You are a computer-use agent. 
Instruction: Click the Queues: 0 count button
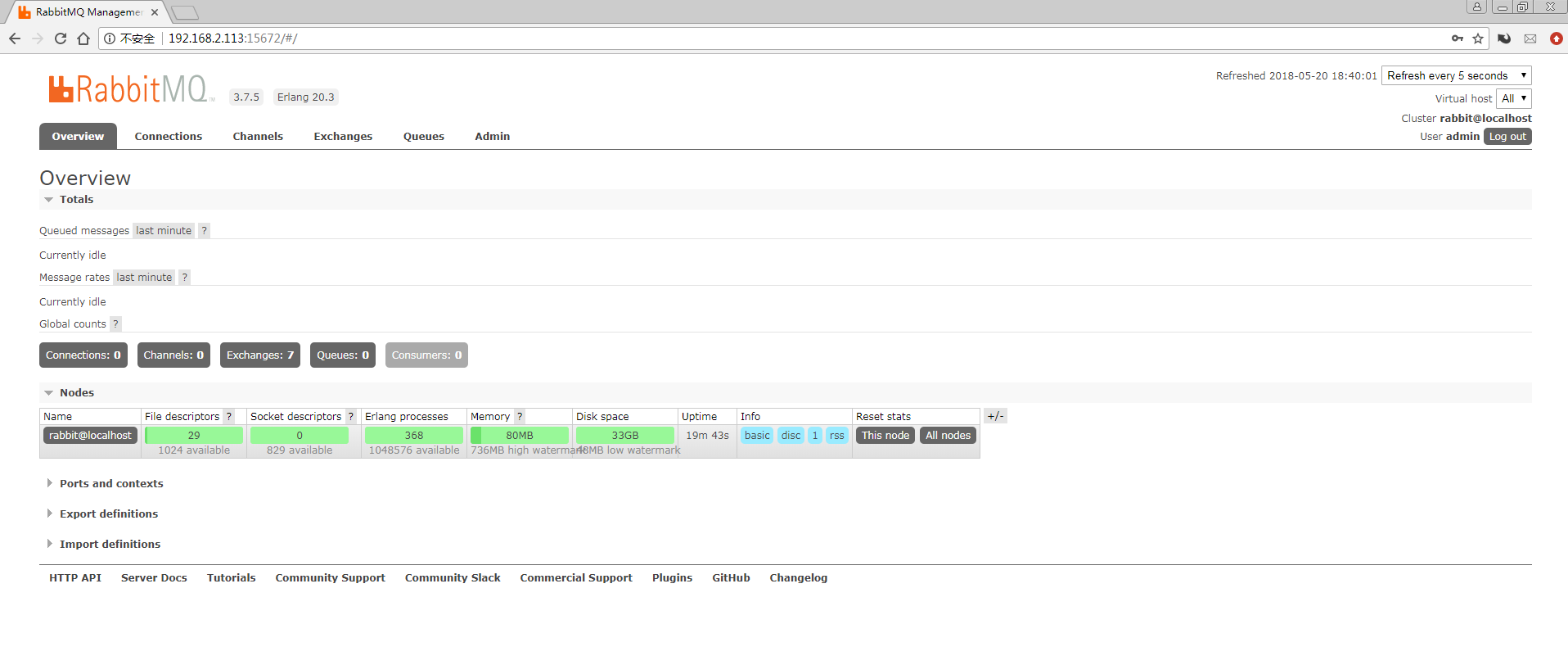[343, 355]
